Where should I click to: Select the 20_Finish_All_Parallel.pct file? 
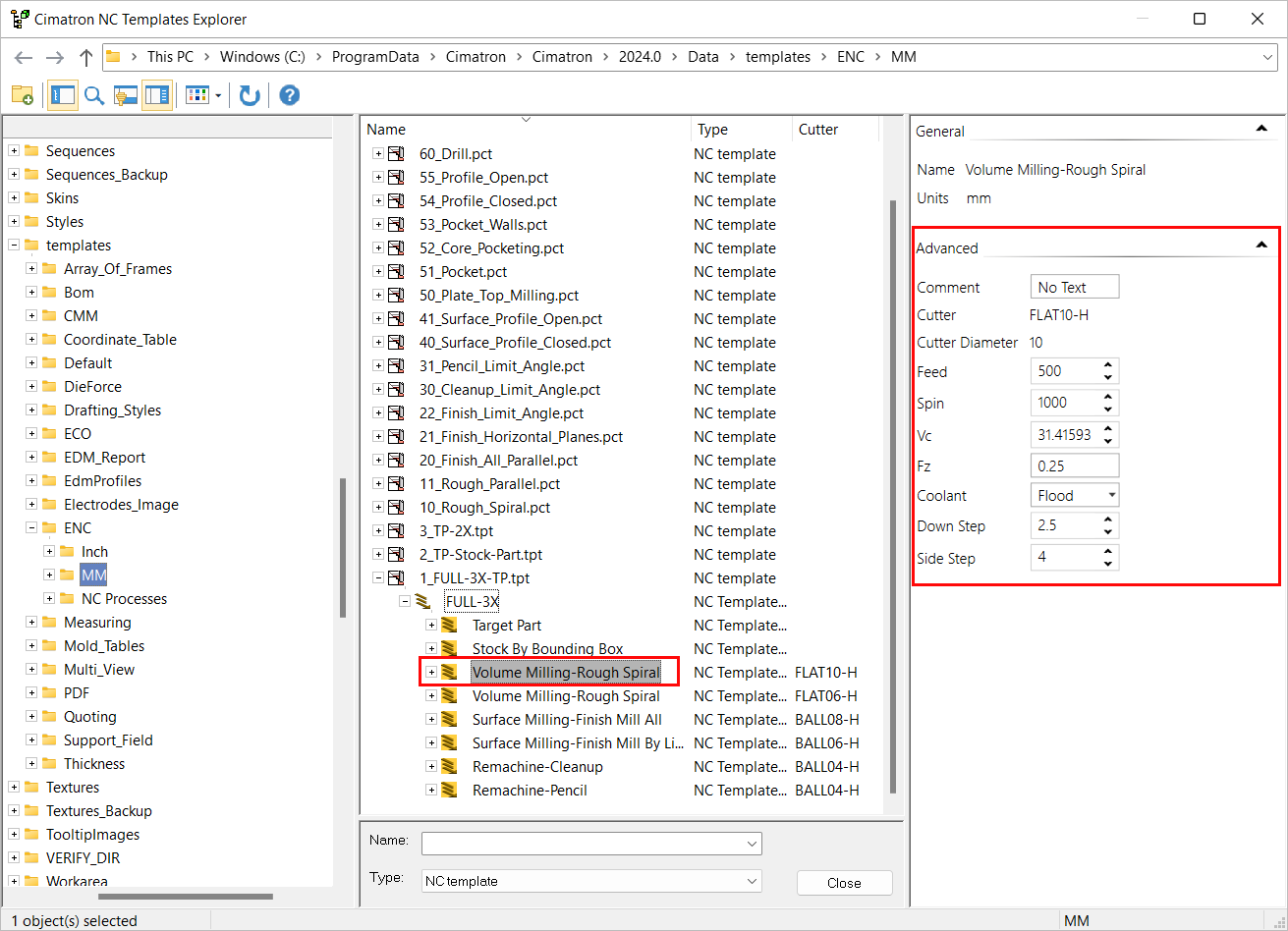[x=498, y=461]
